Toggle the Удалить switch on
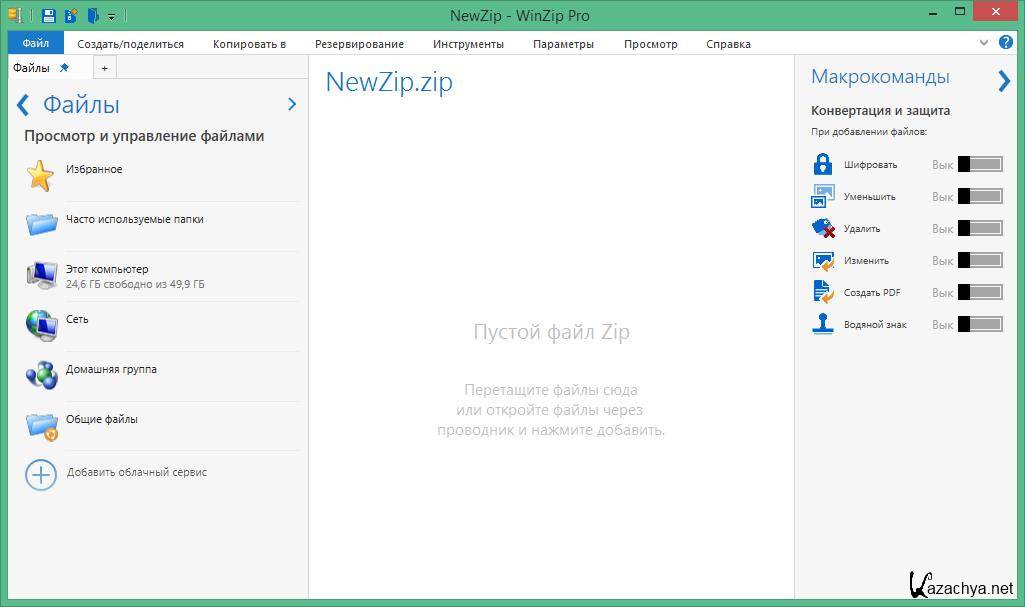Image resolution: width=1025 pixels, height=607 pixels. (x=980, y=228)
